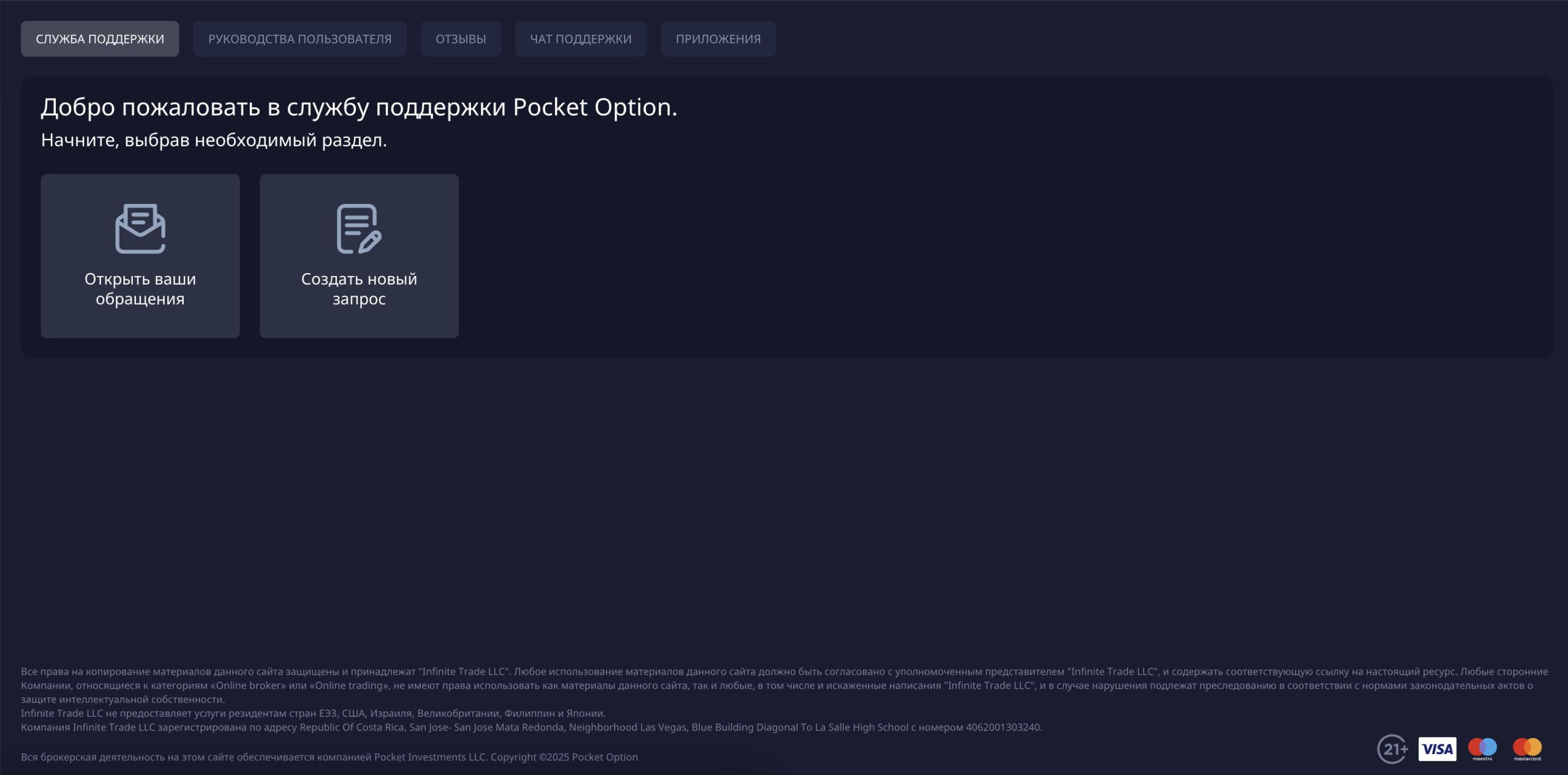Click the Открыть ваши обращения button
Screen dimensions: 1568x775
click(x=140, y=288)
